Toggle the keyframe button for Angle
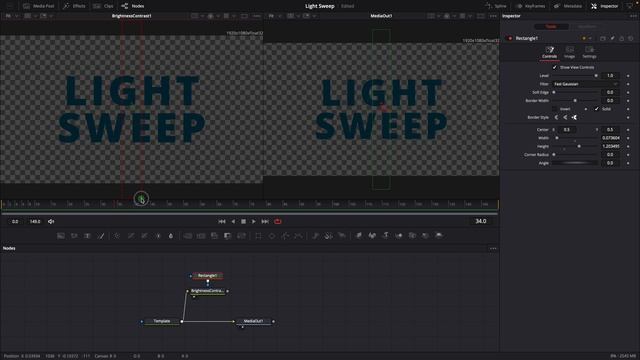The width and height of the screenshot is (640, 360). 628,163
